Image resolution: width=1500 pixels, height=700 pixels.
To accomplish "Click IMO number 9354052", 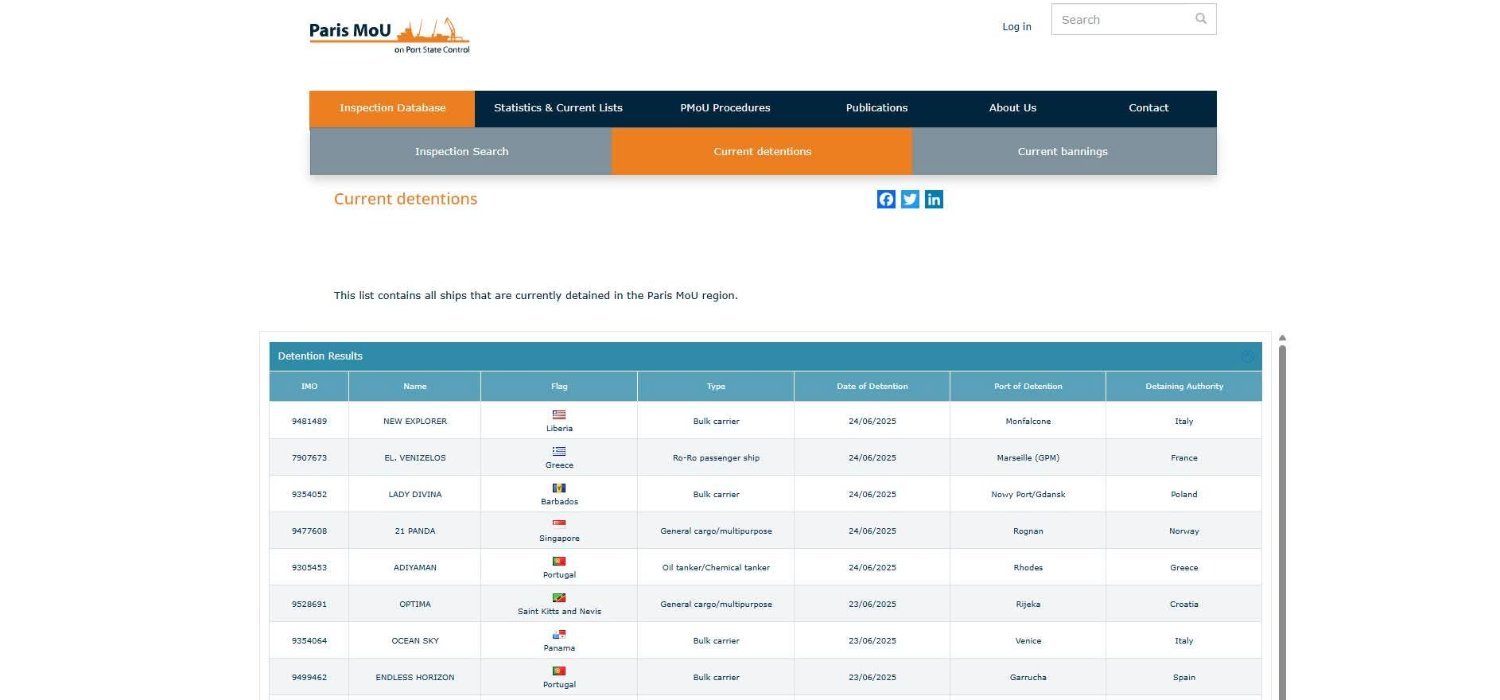I will click(x=309, y=494).
